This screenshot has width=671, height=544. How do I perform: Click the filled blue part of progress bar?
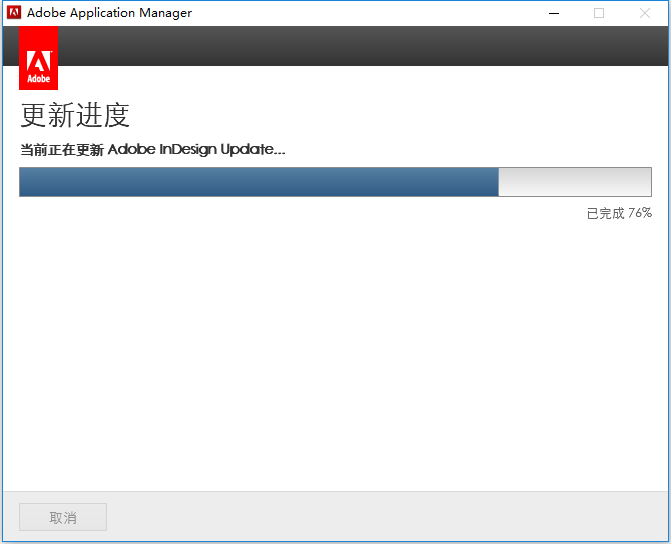pos(259,182)
